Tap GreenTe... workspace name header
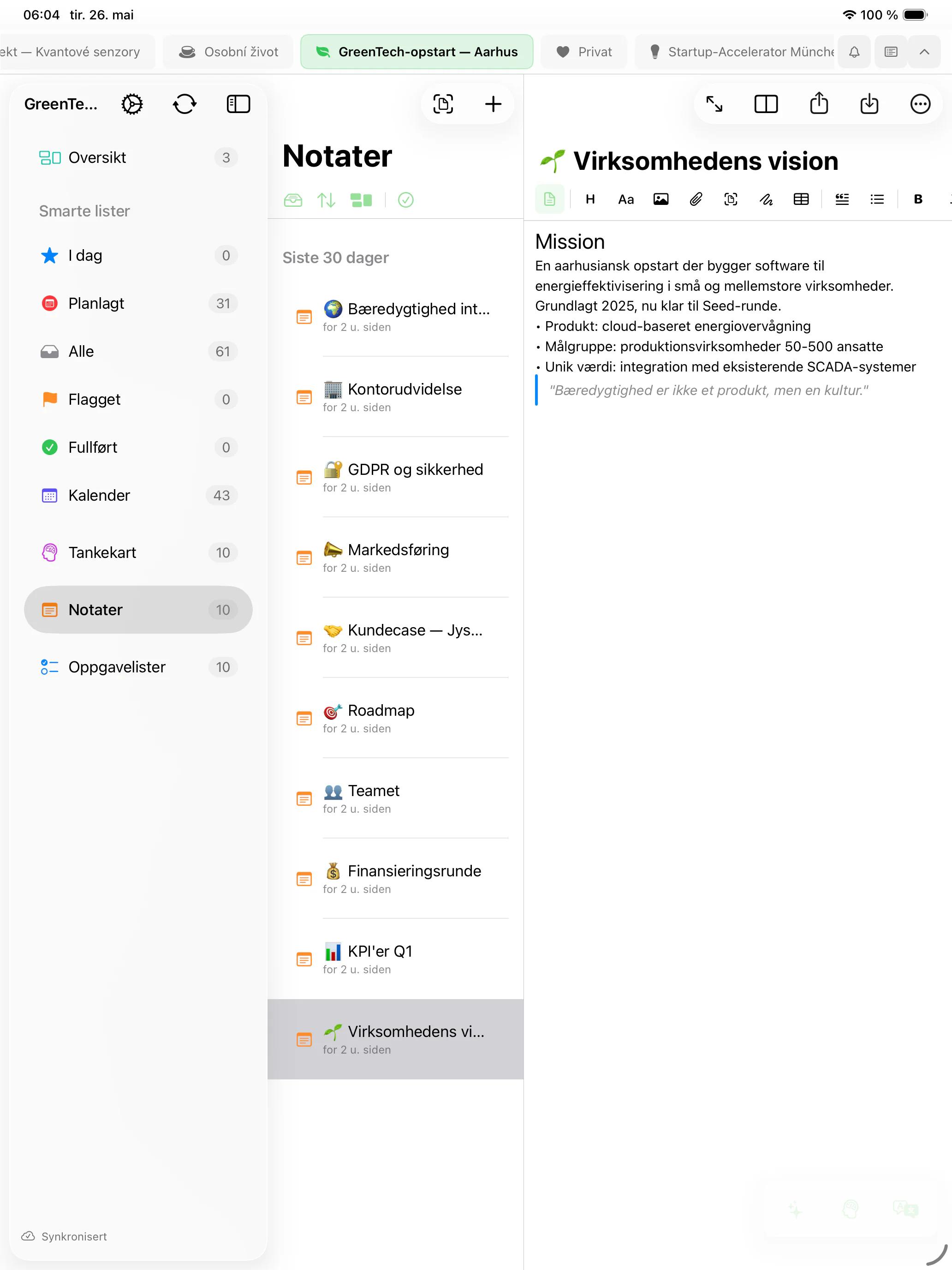 tap(61, 104)
